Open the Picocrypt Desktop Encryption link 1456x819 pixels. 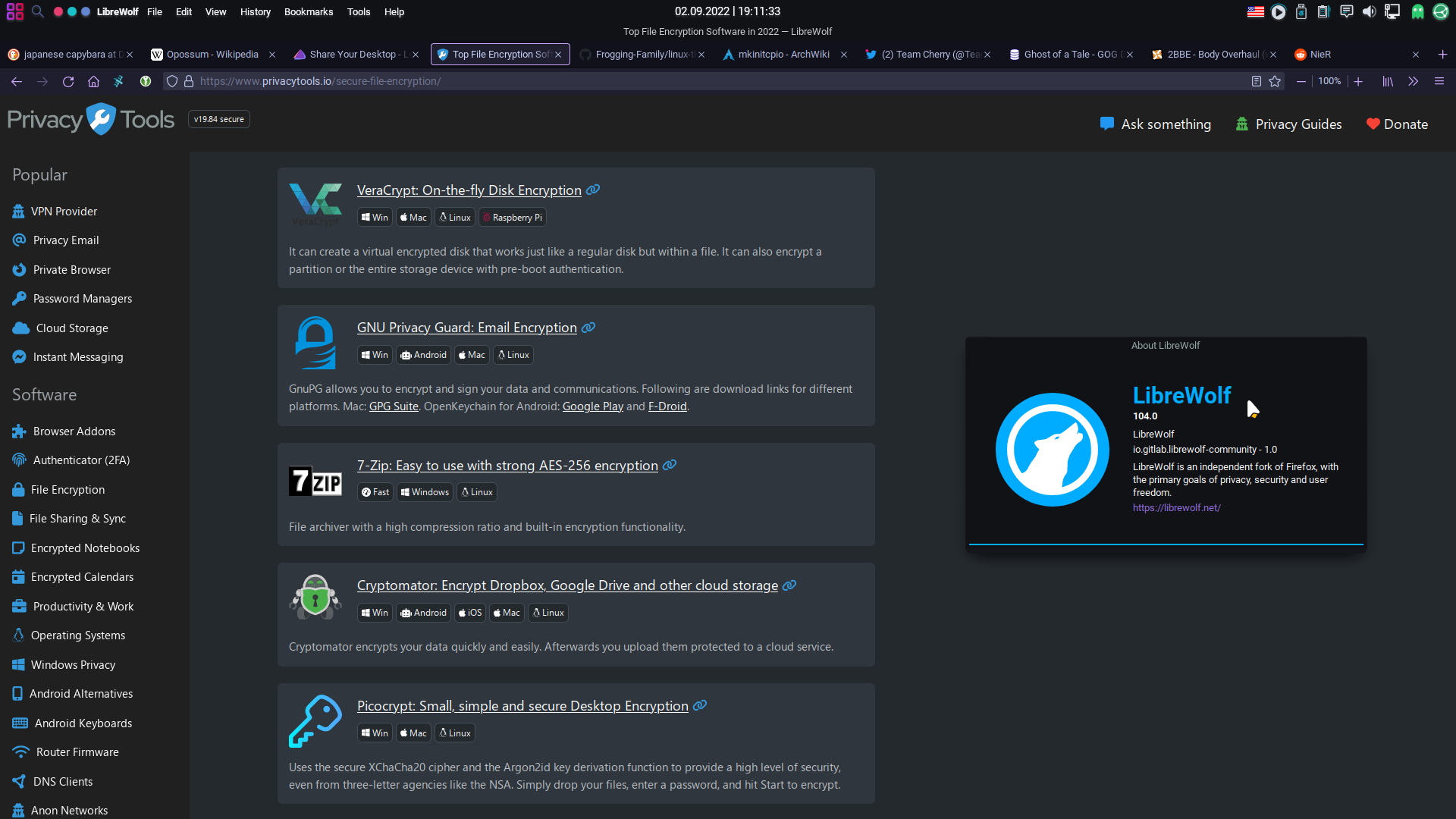coord(522,705)
